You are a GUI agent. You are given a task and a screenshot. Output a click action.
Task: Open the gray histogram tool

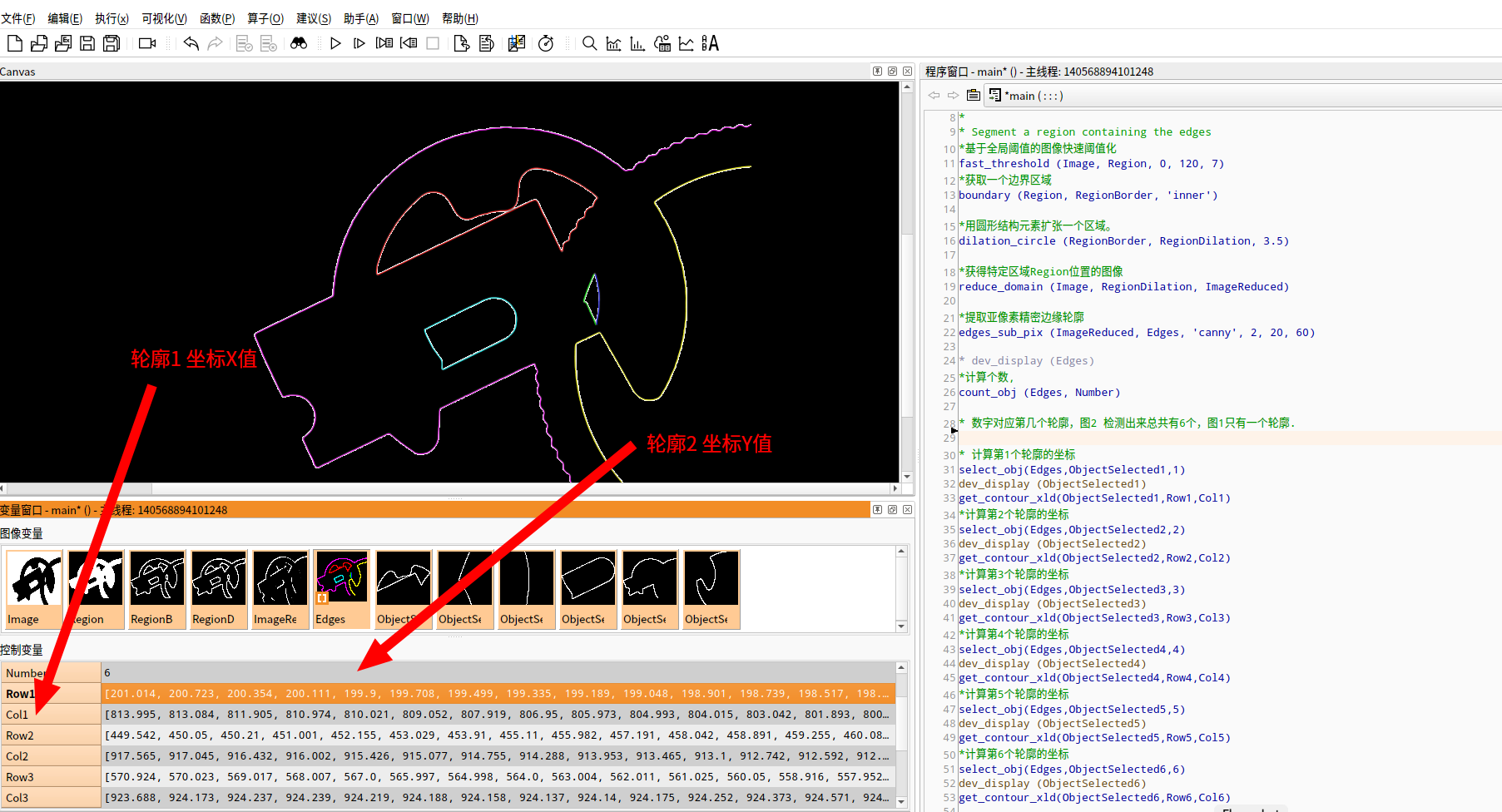613,43
